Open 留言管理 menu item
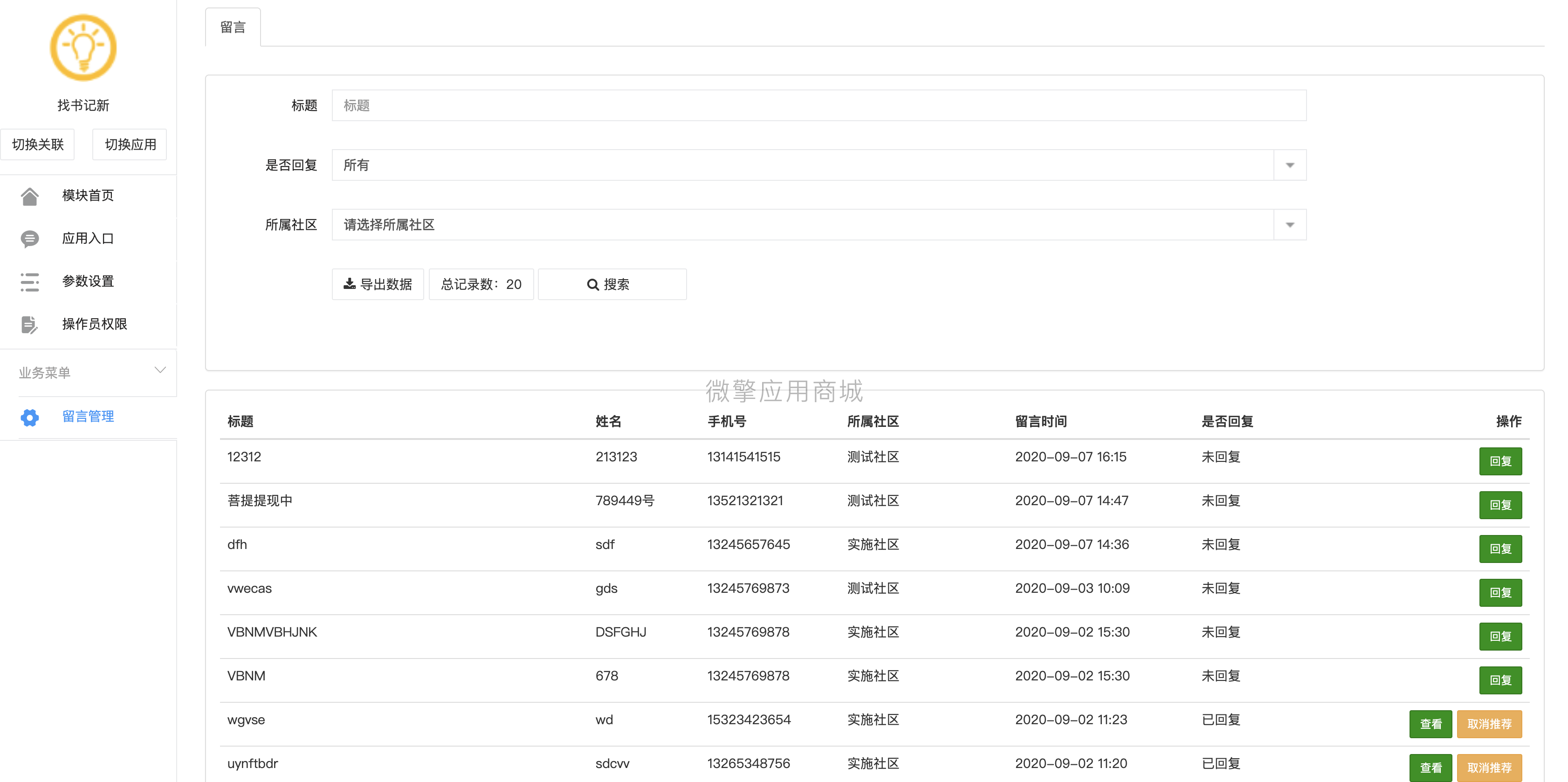1568x782 pixels. (88, 417)
